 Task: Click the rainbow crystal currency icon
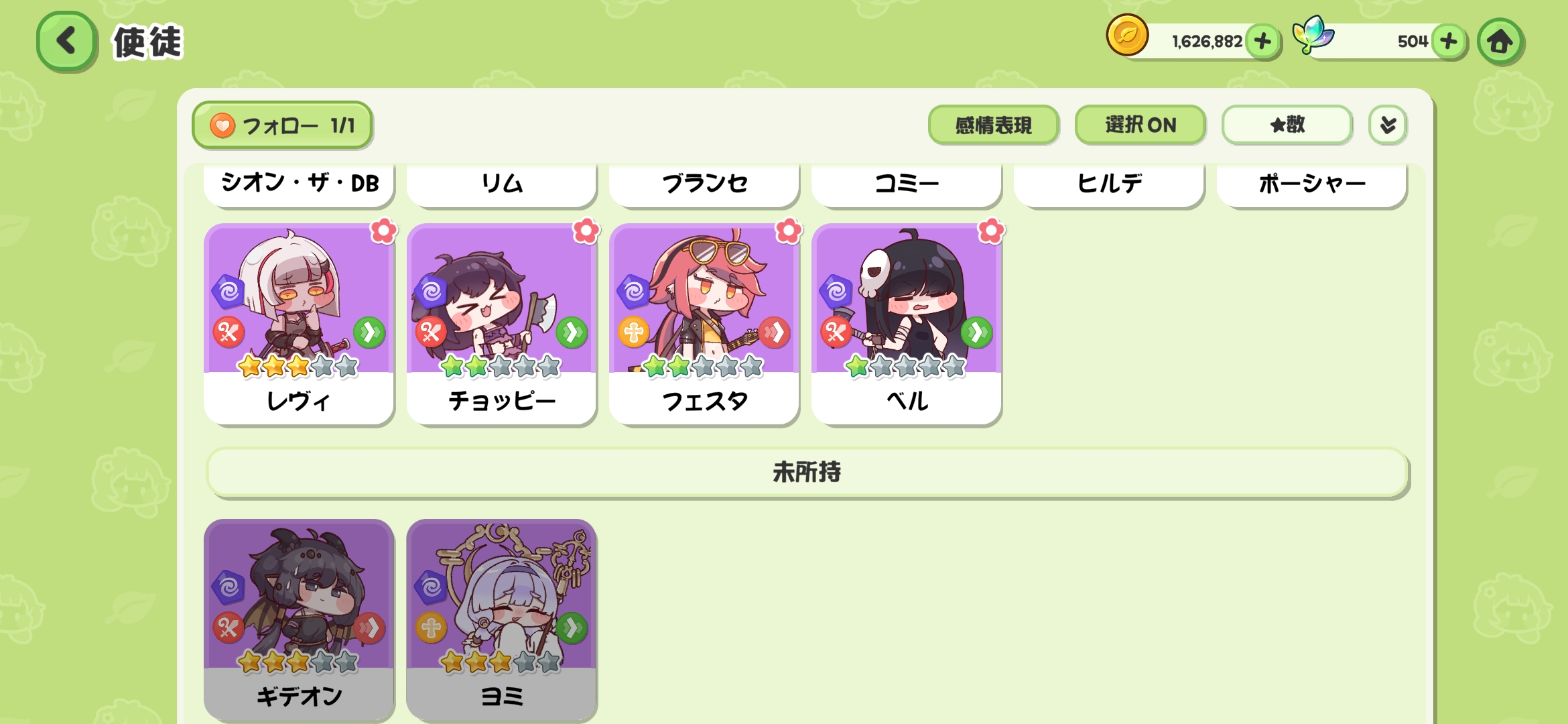(1313, 35)
